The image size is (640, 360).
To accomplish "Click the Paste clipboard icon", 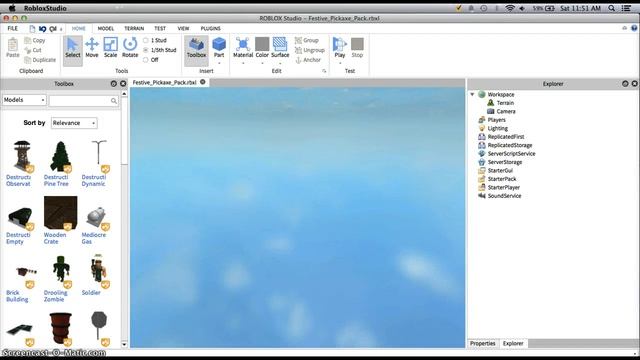I will click(x=13, y=48).
